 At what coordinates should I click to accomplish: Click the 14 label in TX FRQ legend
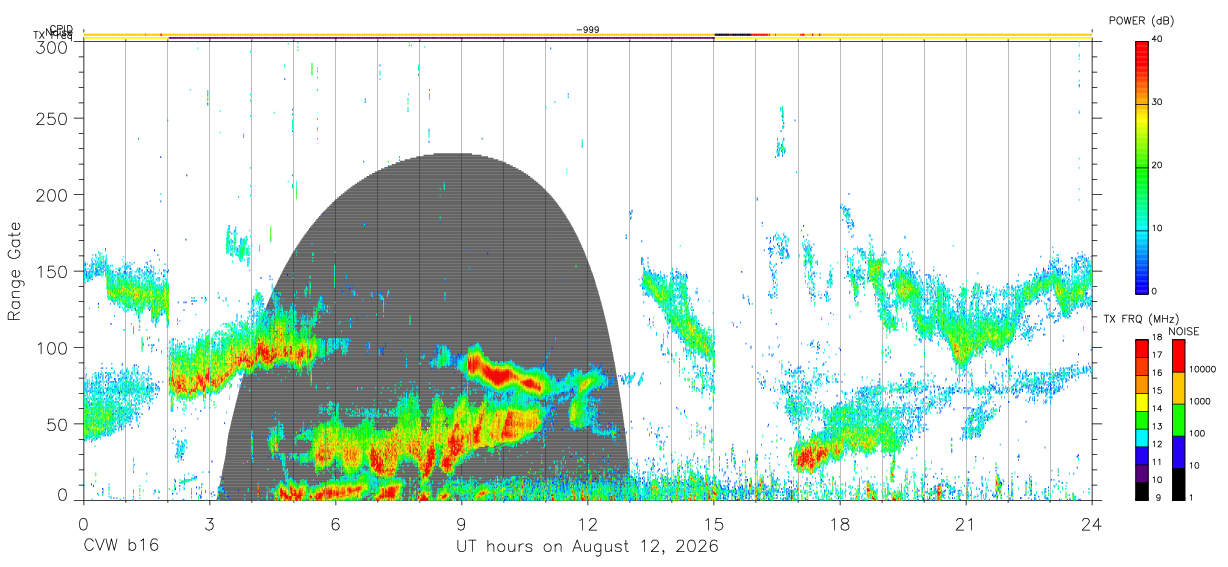(1157, 408)
